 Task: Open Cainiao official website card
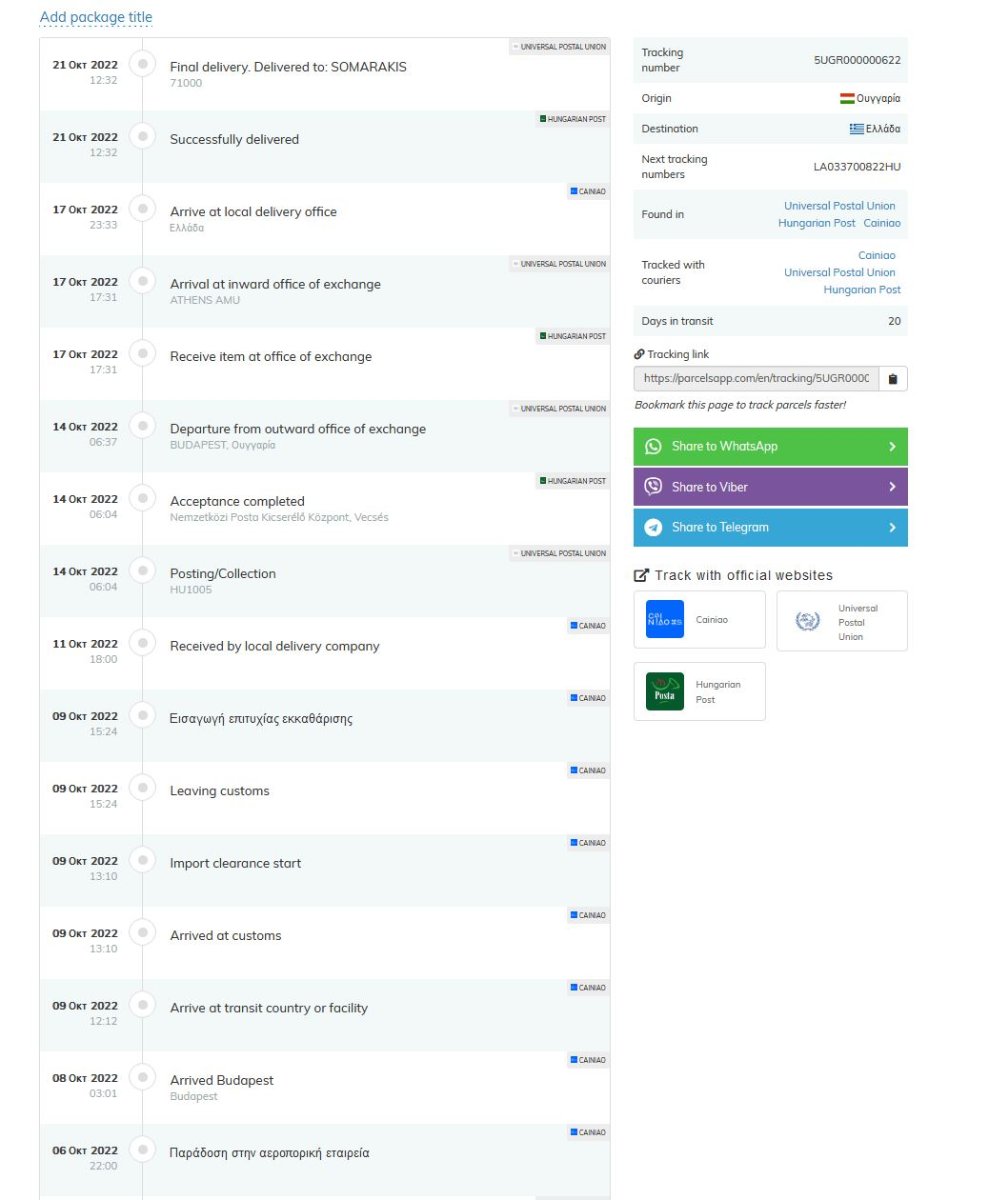tap(699, 620)
